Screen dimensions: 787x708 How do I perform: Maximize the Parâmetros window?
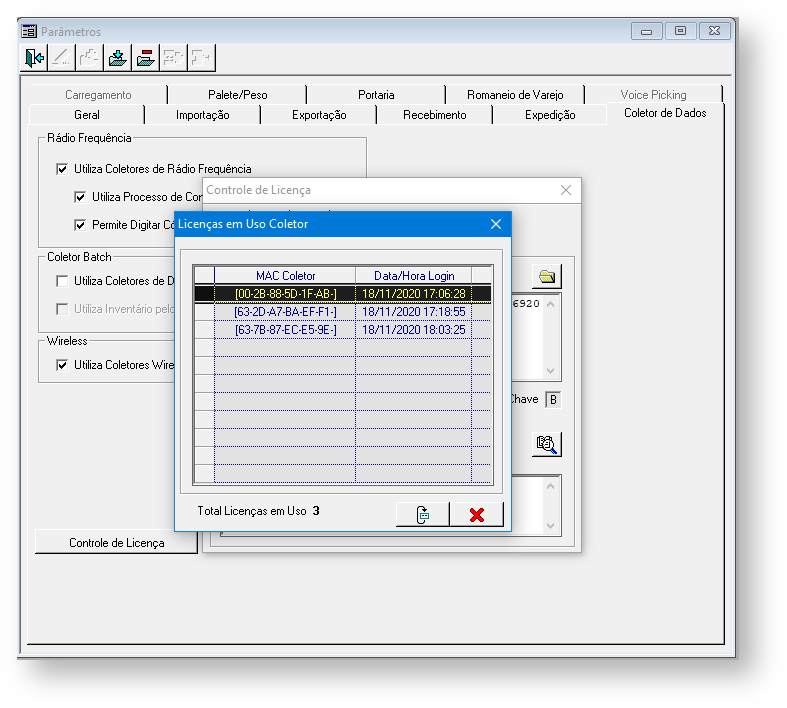pos(680,31)
